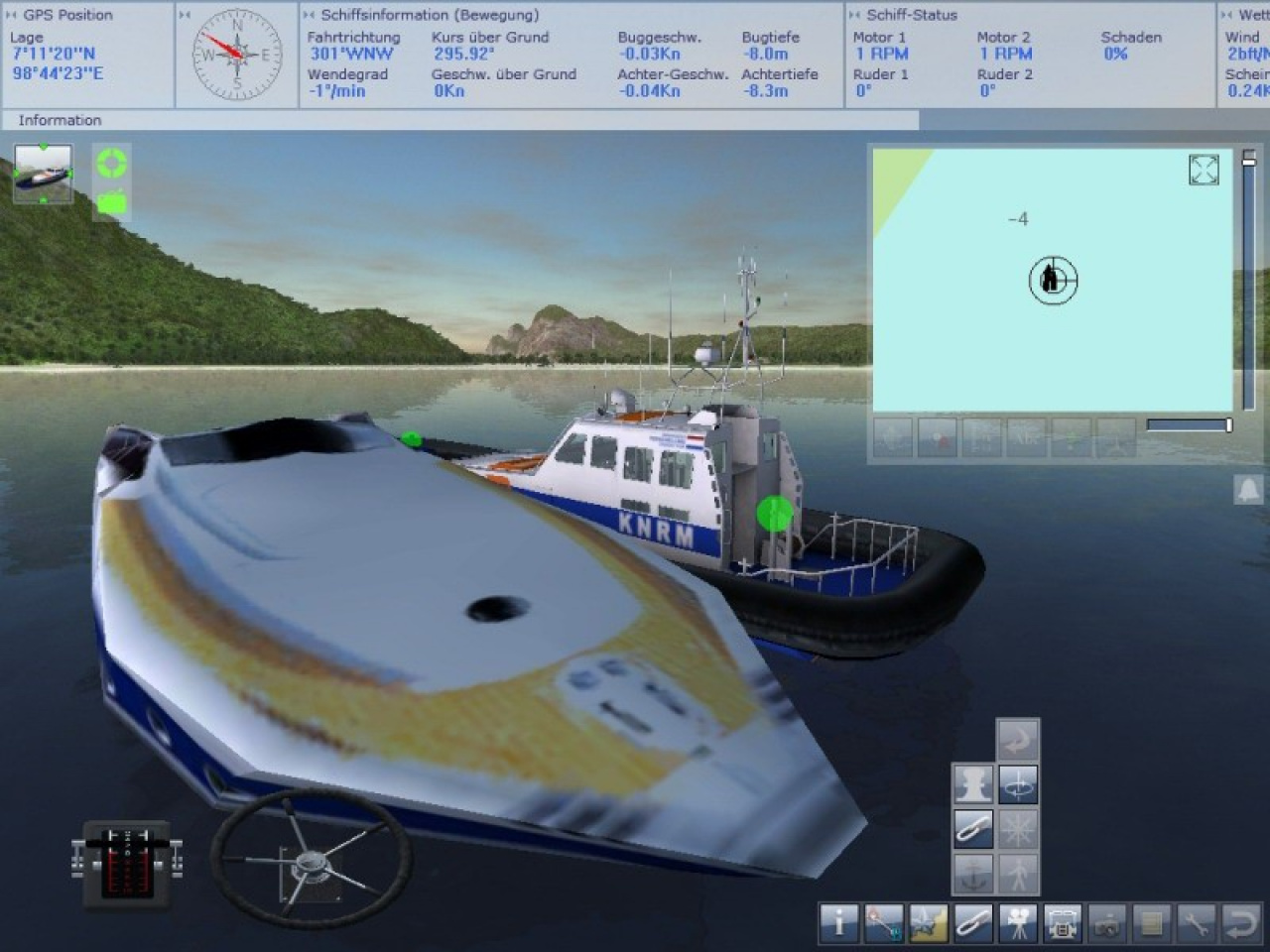Collapse the weather panel at right edge

pos(1227,15)
